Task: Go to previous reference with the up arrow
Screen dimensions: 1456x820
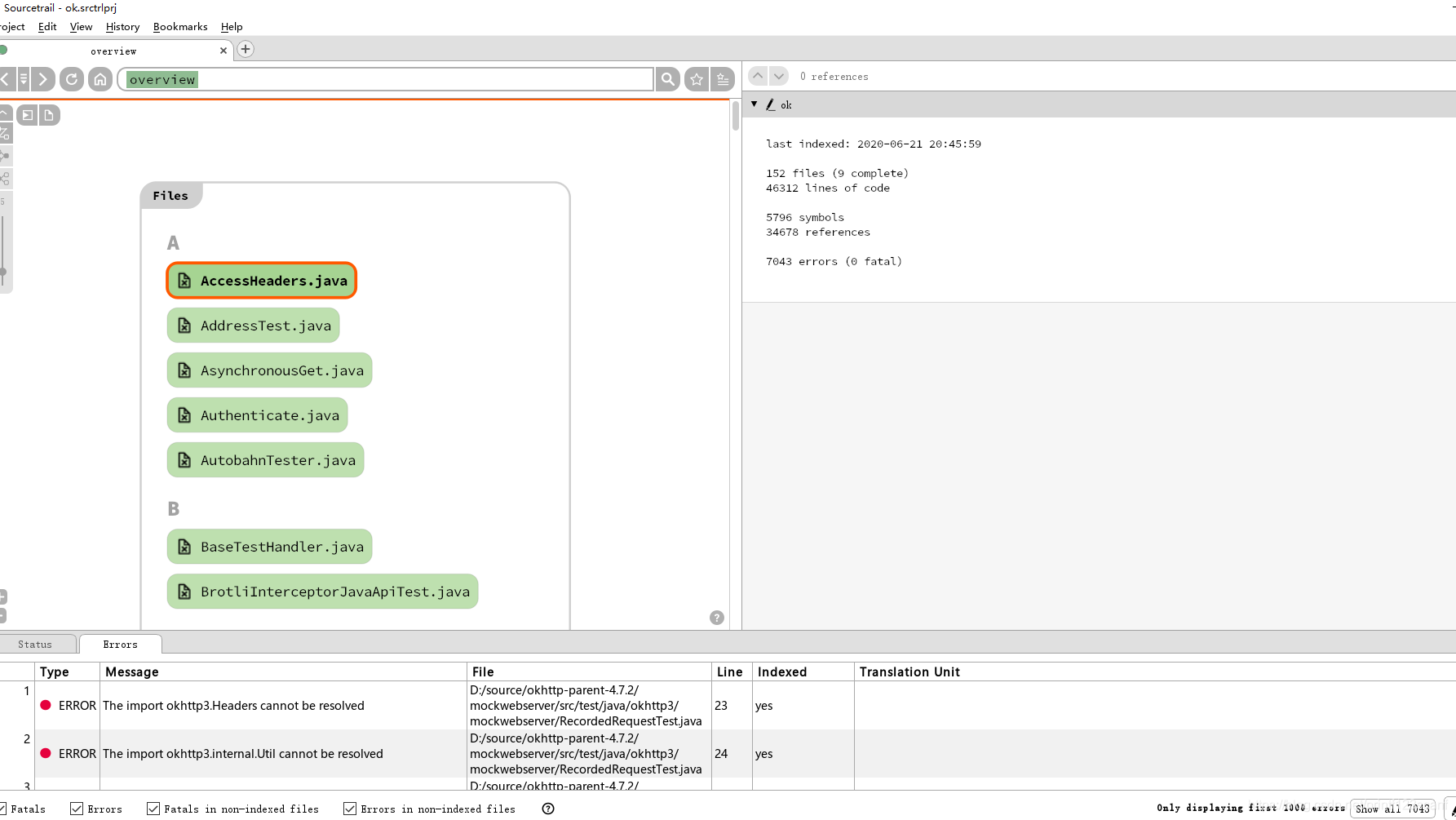Action: 758,76
